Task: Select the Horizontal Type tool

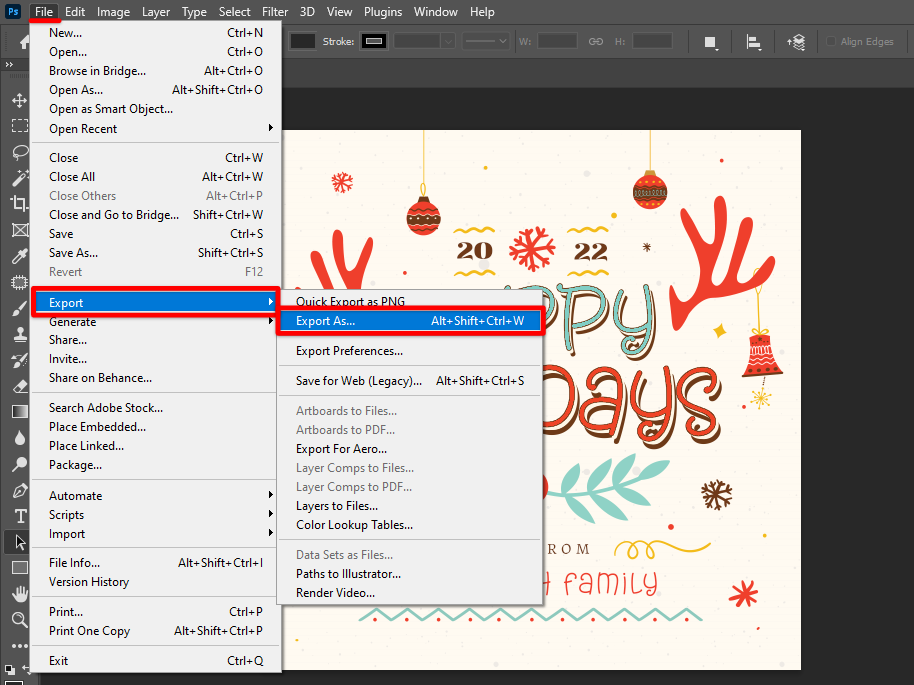Action: coord(19,516)
